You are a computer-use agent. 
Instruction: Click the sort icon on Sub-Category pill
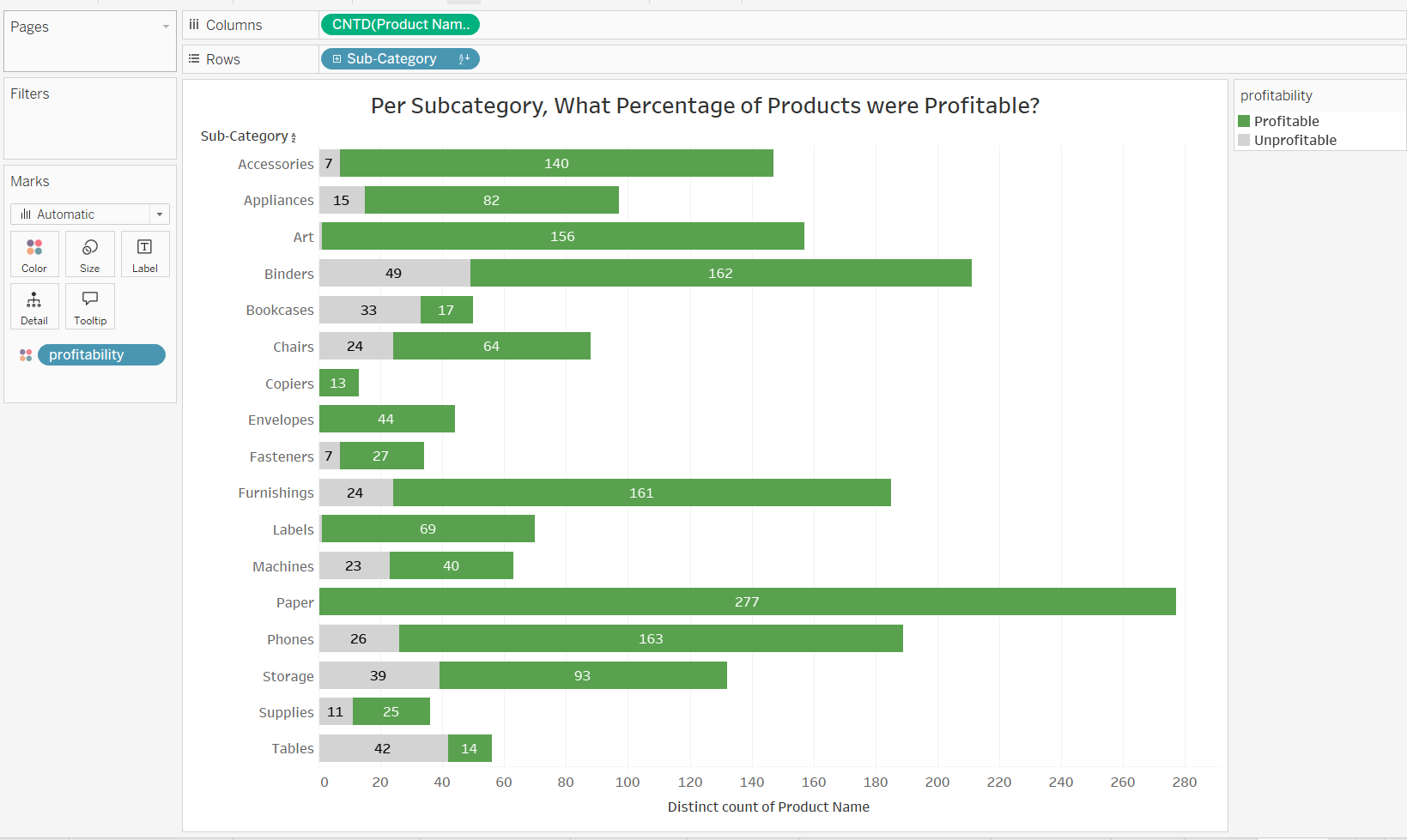(x=464, y=59)
